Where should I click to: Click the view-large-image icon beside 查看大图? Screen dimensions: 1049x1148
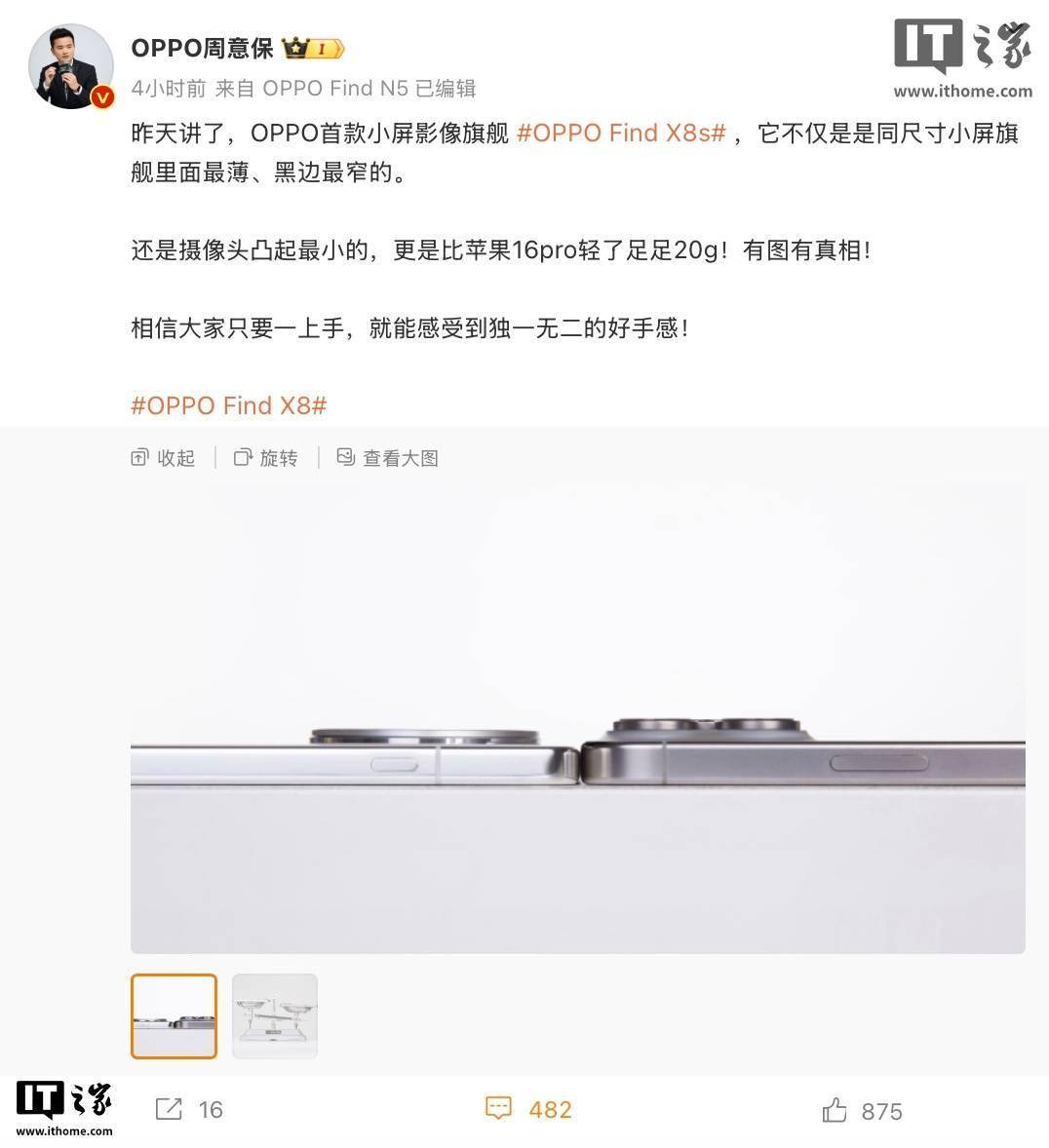346,457
